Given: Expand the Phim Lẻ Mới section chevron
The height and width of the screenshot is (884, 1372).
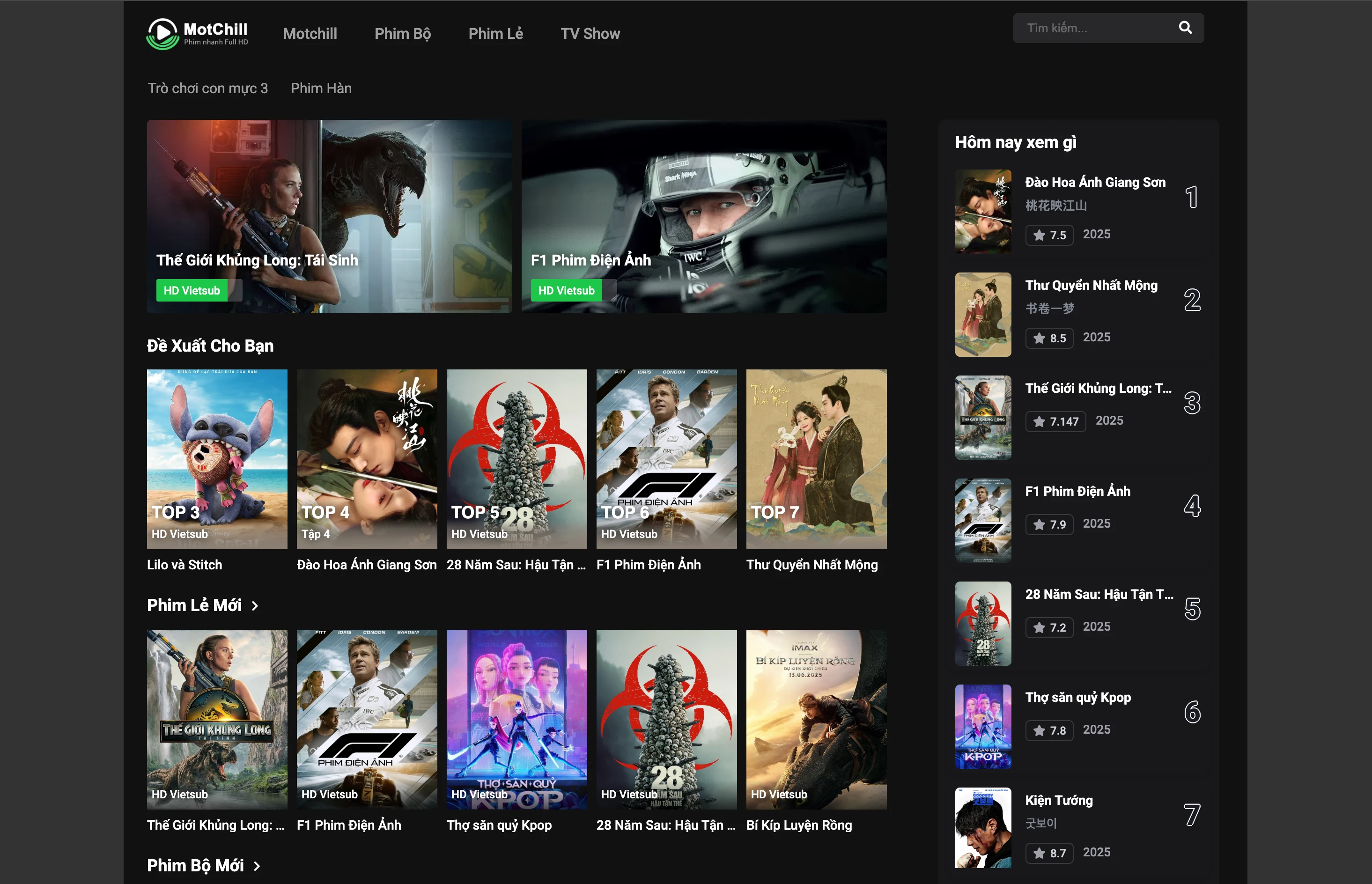Looking at the screenshot, I should pyautogui.click(x=254, y=605).
